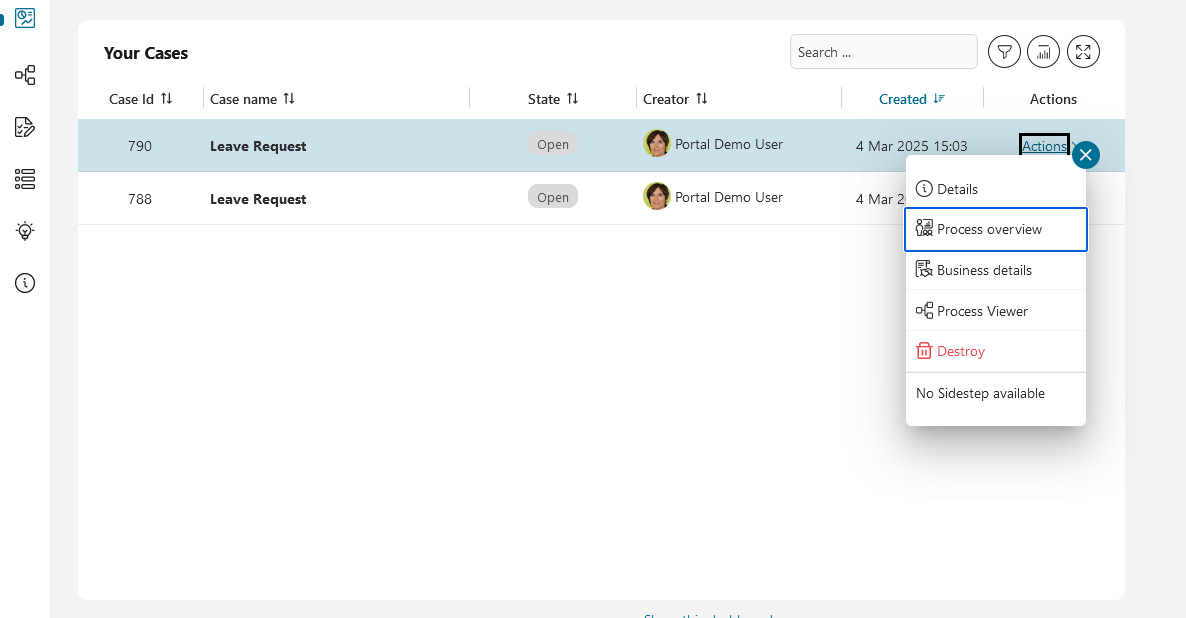The height and width of the screenshot is (618, 1186).
Task: Click the Open state badge of case 788
Action: tap(553, 197)
